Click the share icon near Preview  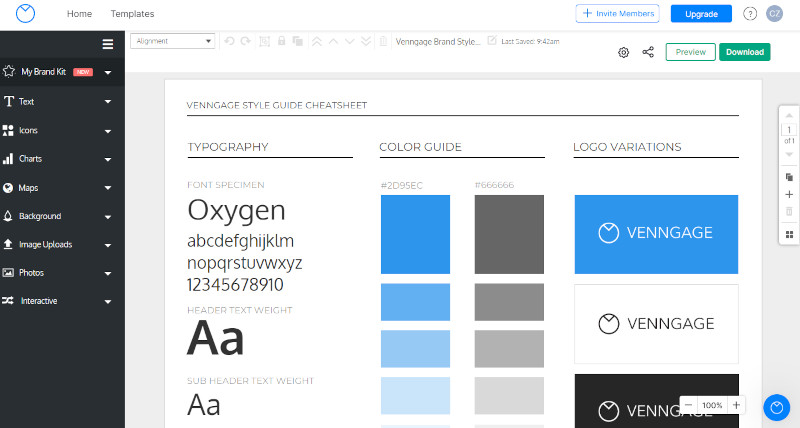pyautogui.click(x=648, y=52)
